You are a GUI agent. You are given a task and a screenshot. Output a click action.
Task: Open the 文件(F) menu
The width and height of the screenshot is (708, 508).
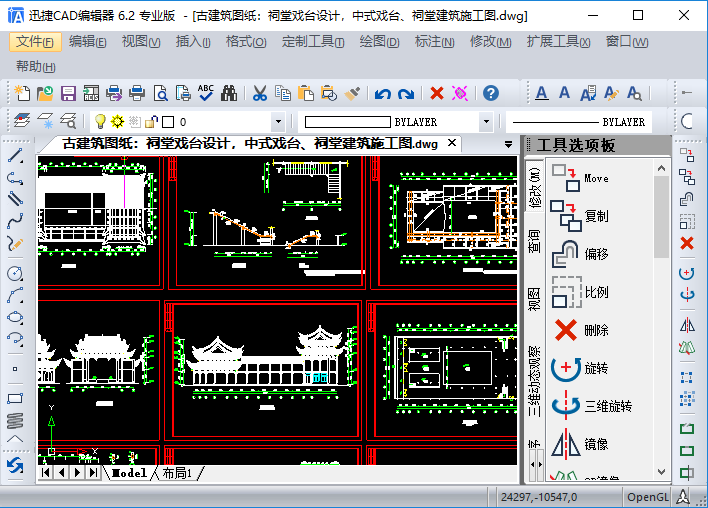point(35,42)
